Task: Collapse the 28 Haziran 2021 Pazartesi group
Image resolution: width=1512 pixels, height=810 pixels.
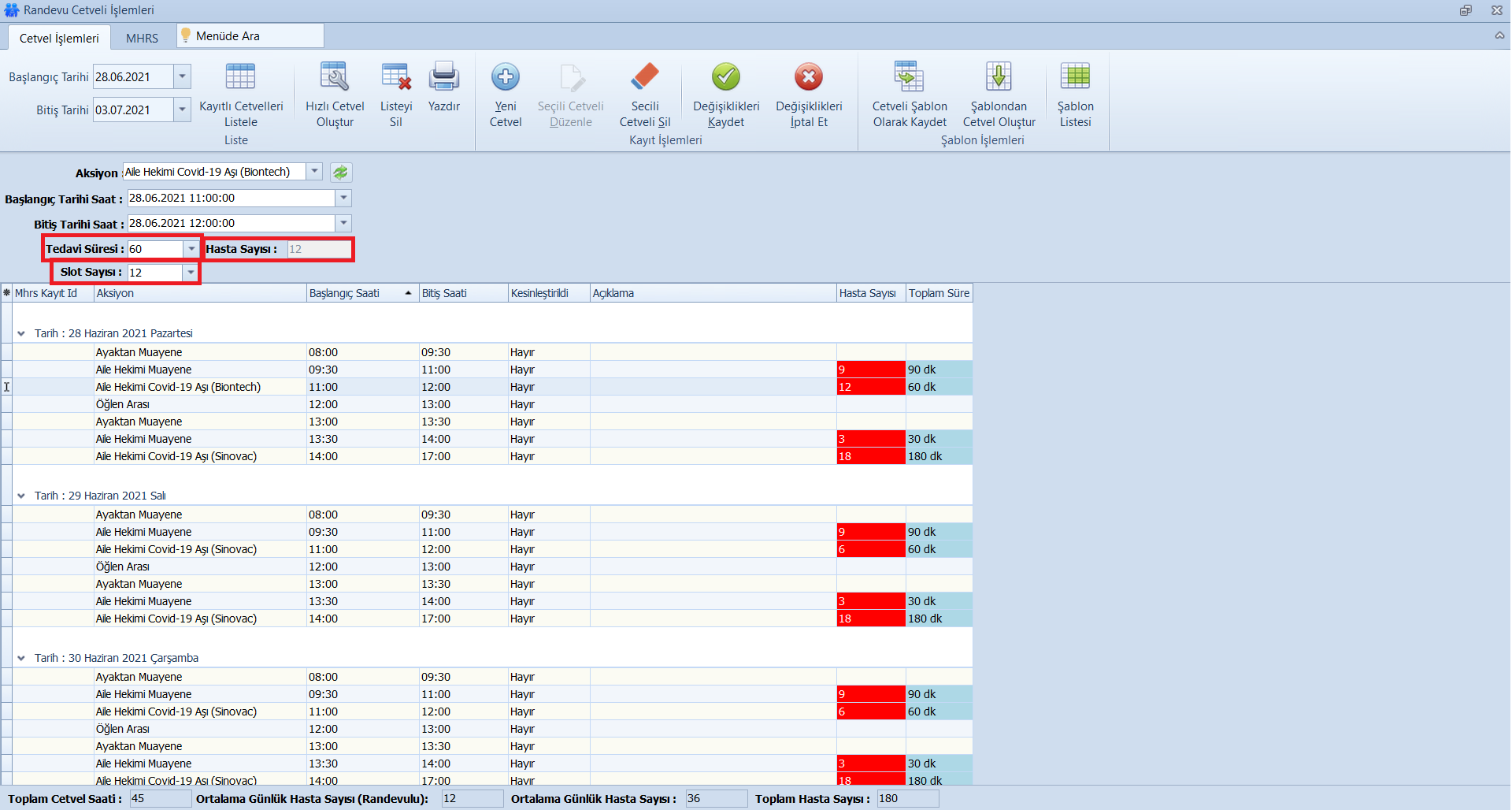Action: pos(21,334)
